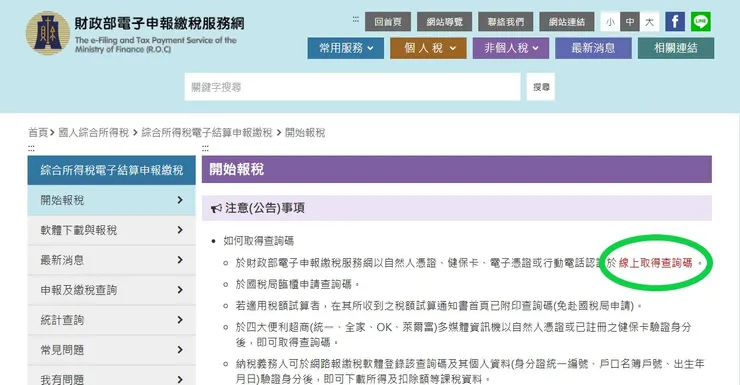Click the keyword search input field

(353, 87)
